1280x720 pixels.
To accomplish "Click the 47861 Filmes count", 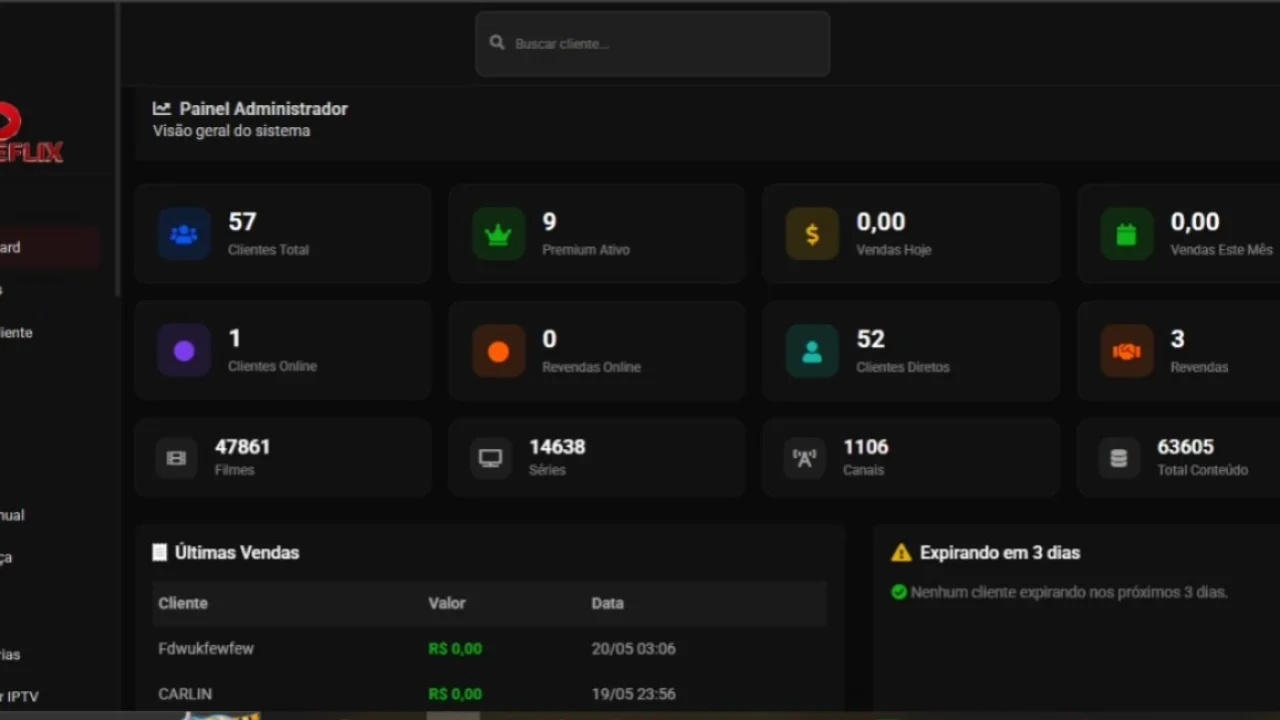I will tap(242, 447).
